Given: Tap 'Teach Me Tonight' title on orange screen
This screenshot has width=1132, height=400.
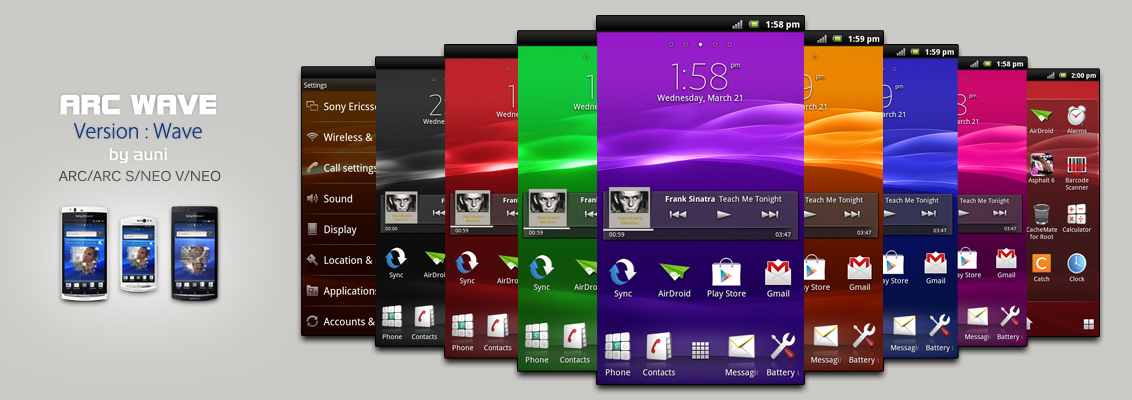Looking at the screenshot, I should pos(834,200).
